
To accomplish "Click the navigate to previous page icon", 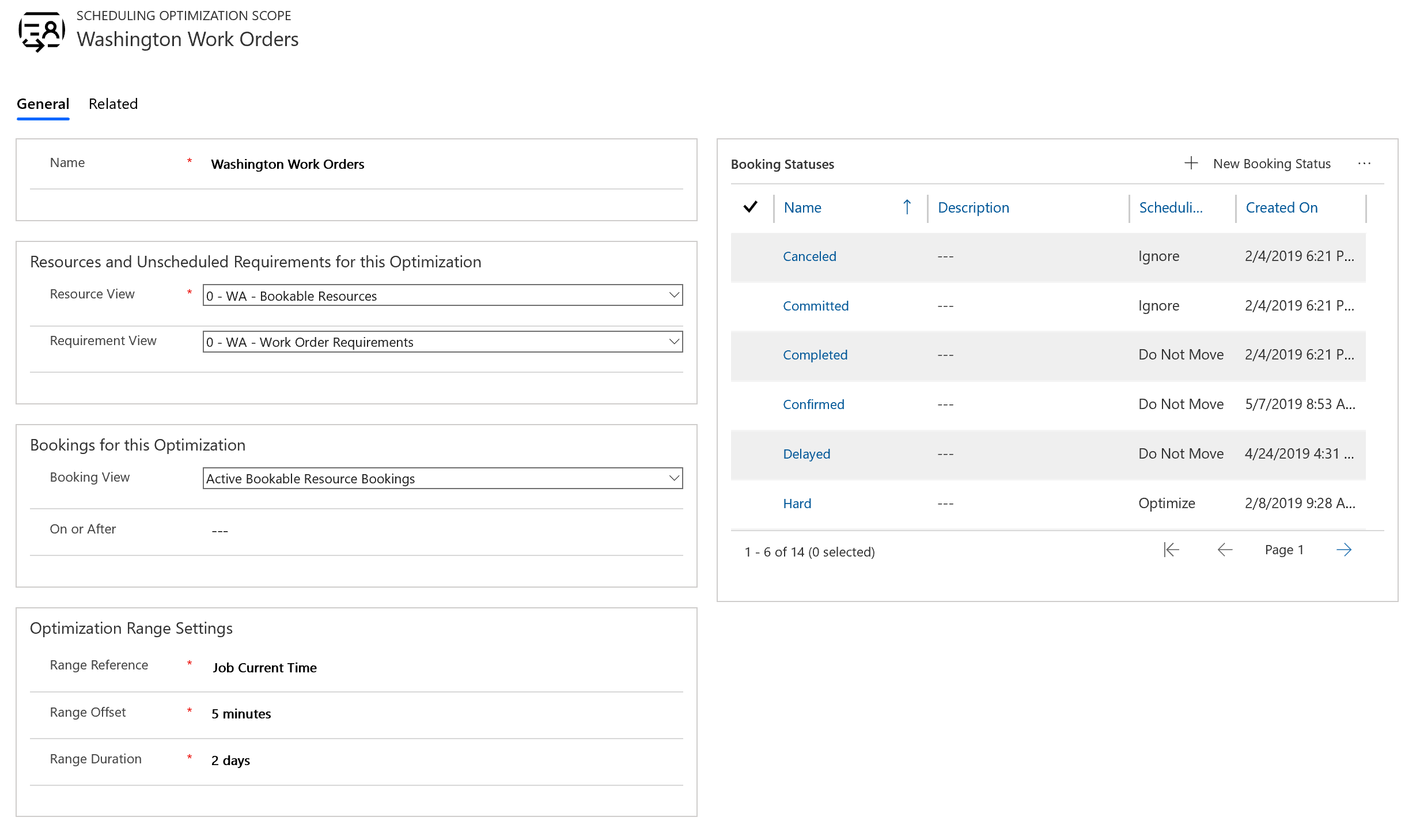I will [x=1223, y=549].
